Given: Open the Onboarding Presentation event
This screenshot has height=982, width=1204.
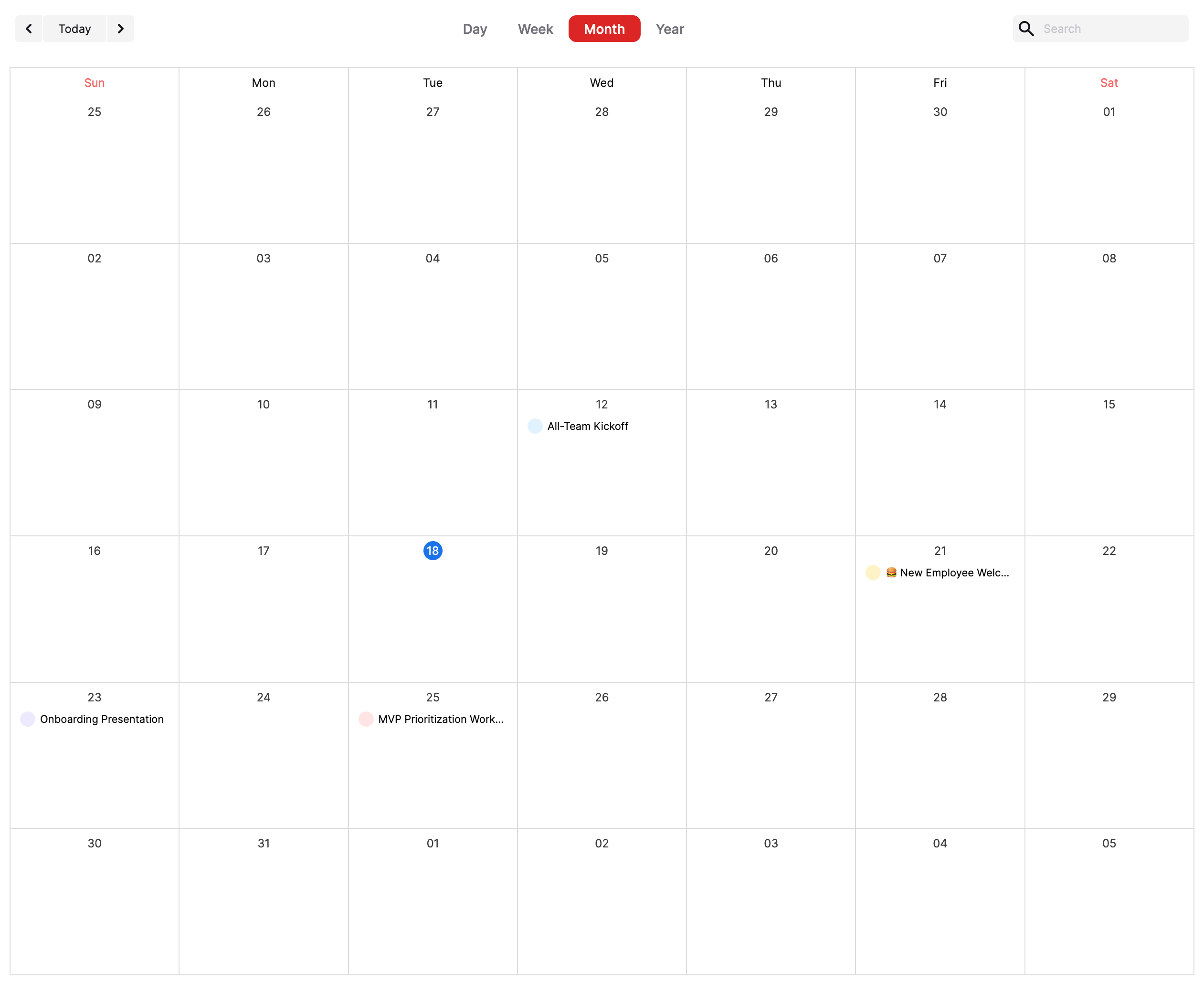Looking at the screenshot, I should pos(102,720).
